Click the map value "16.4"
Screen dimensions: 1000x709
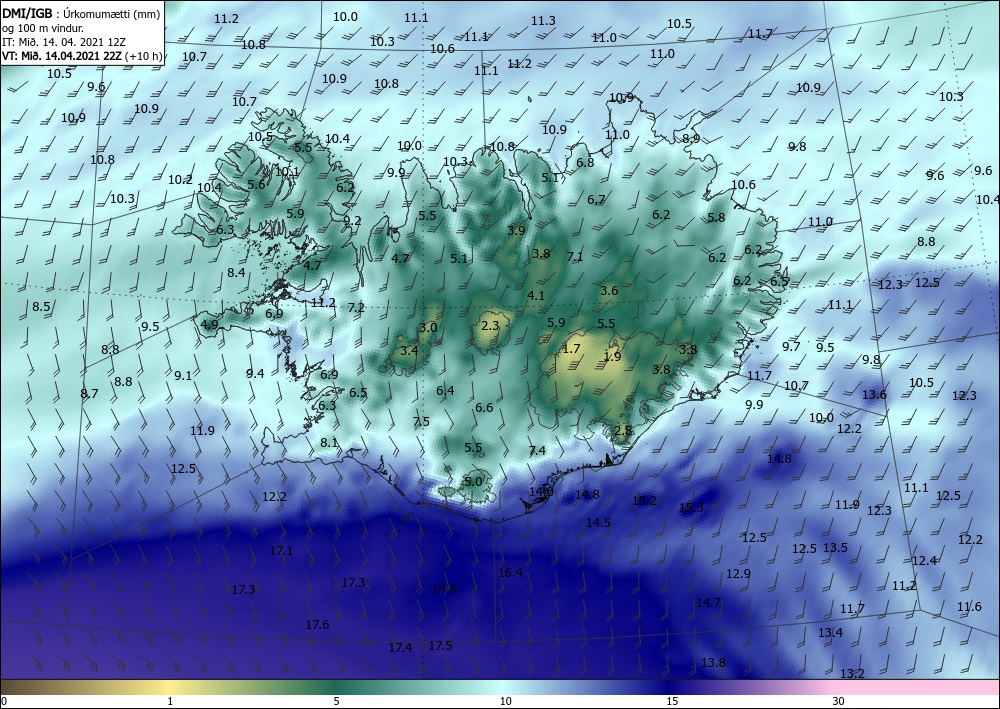510,573
